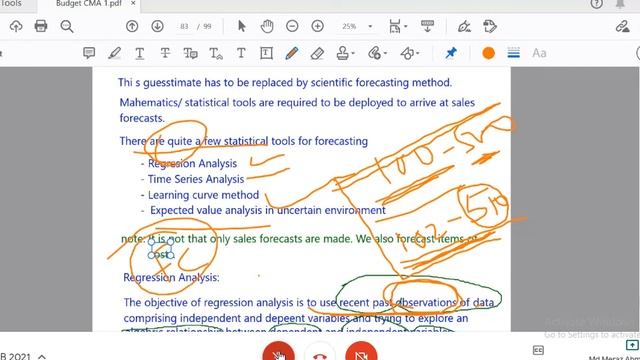Viewport: 640px width, 360px height.
Task: Open the fill and sign pen tool
Action: click(x=464, y=27)
